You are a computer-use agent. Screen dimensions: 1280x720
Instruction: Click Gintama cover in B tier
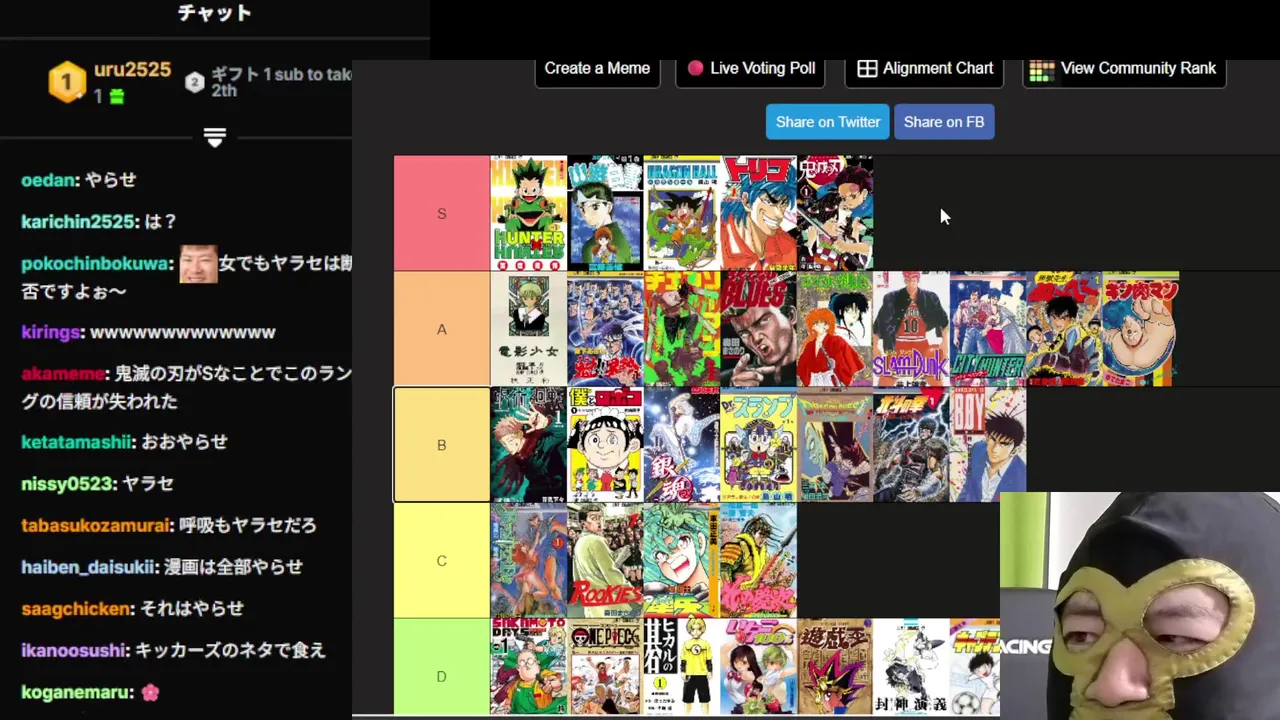(682, 445)
